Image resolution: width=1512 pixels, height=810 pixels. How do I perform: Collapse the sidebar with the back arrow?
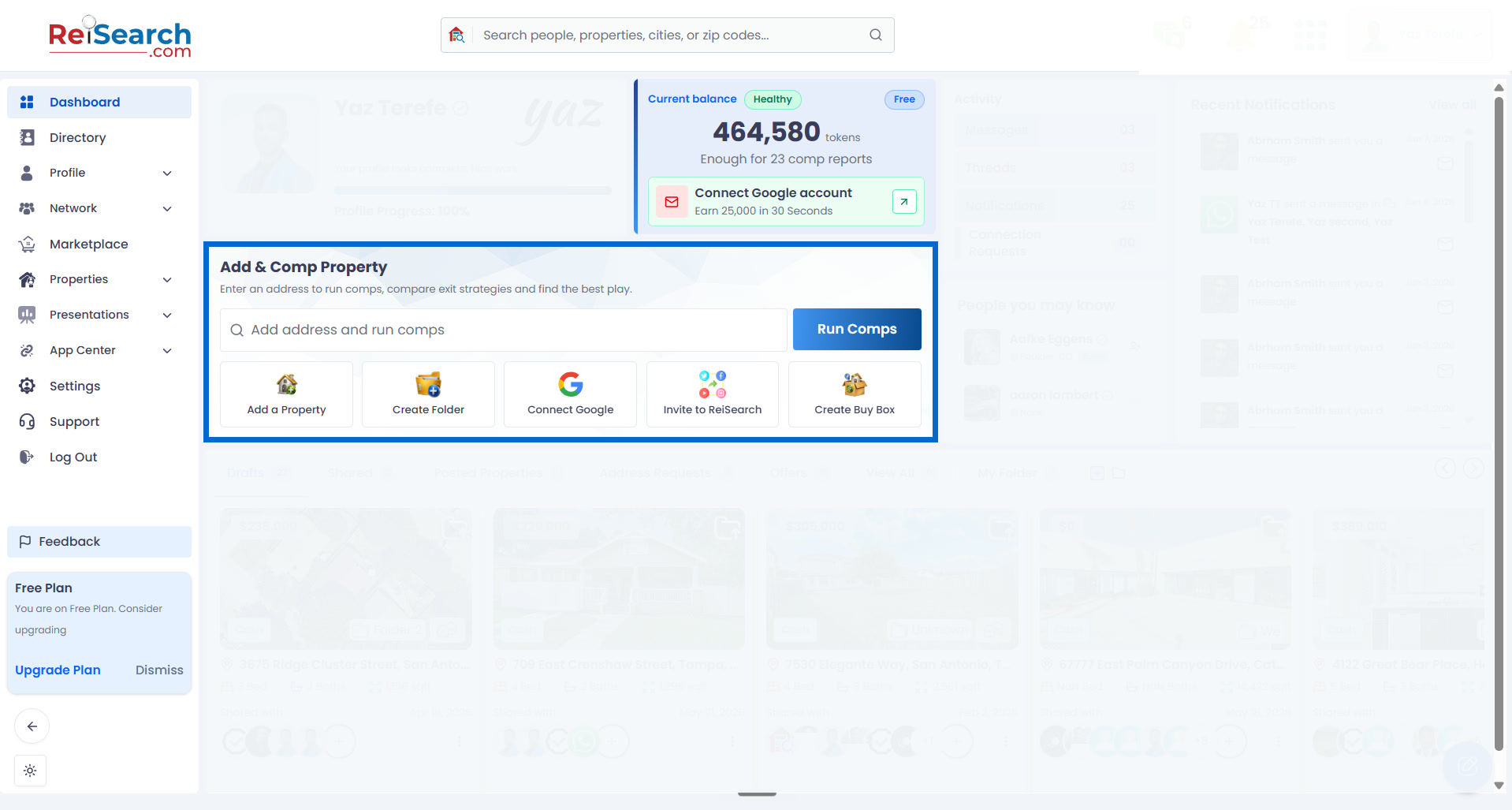point(32,726)
